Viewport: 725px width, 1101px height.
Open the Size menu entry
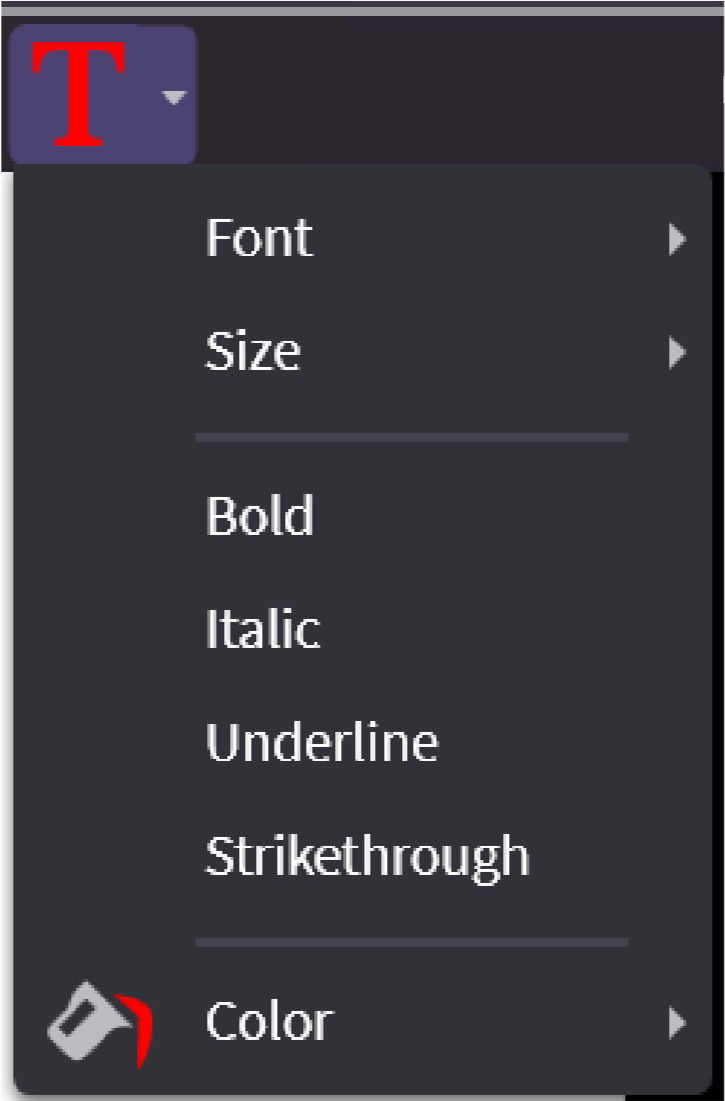point(253,351)
